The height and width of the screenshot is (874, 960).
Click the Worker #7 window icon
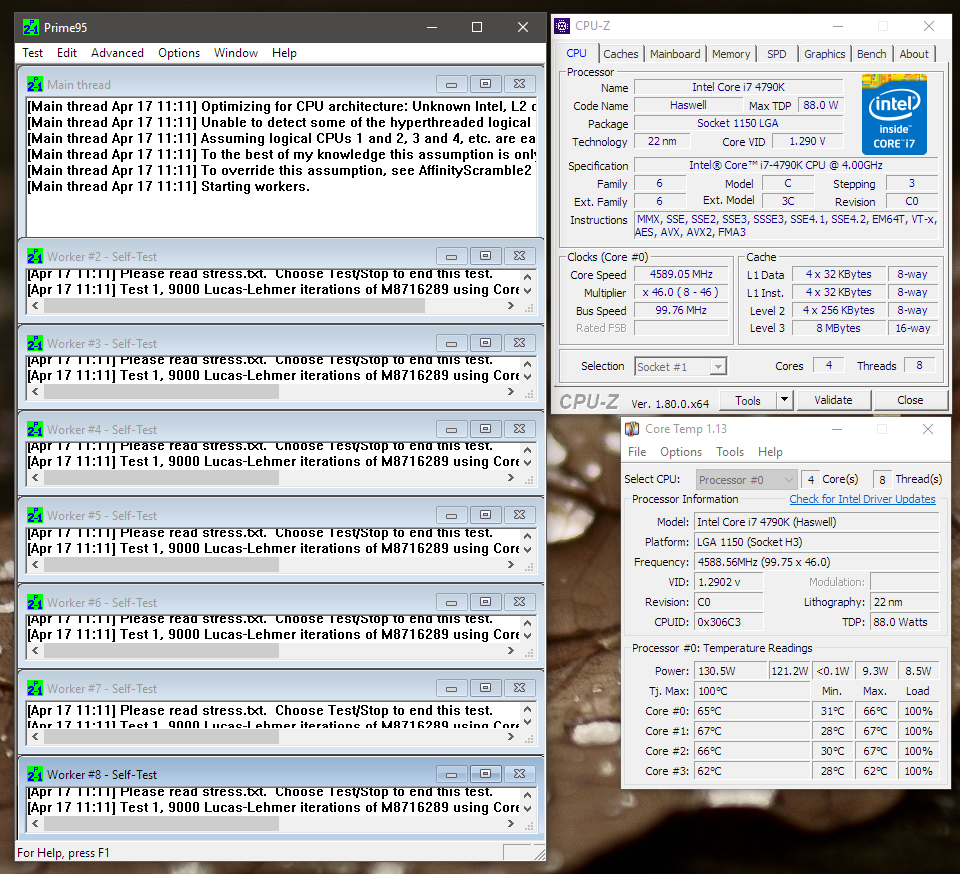35,689
